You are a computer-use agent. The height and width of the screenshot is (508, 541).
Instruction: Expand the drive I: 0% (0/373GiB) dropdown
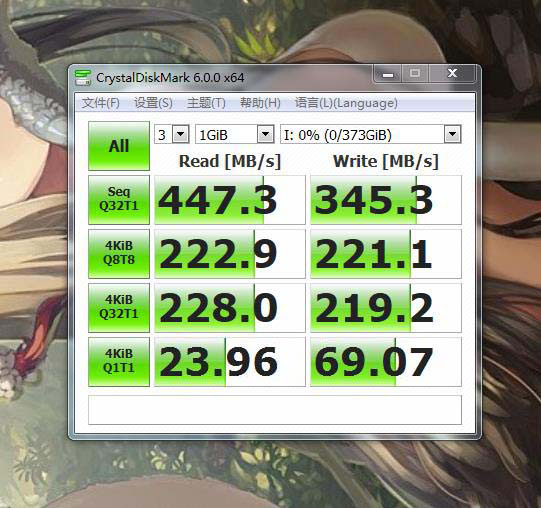point(452,134)
